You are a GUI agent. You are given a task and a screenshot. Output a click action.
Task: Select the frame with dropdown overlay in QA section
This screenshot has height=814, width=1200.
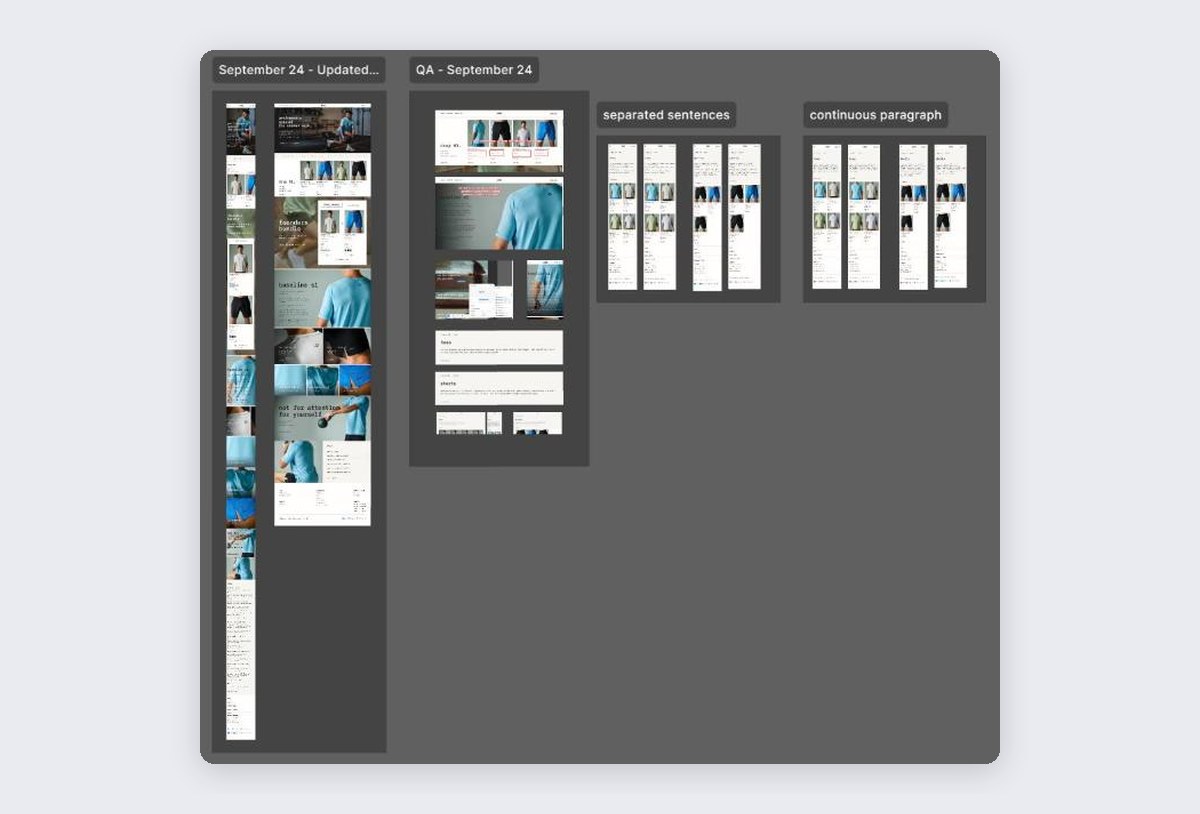pyautogui.click(x=474, y=290)
